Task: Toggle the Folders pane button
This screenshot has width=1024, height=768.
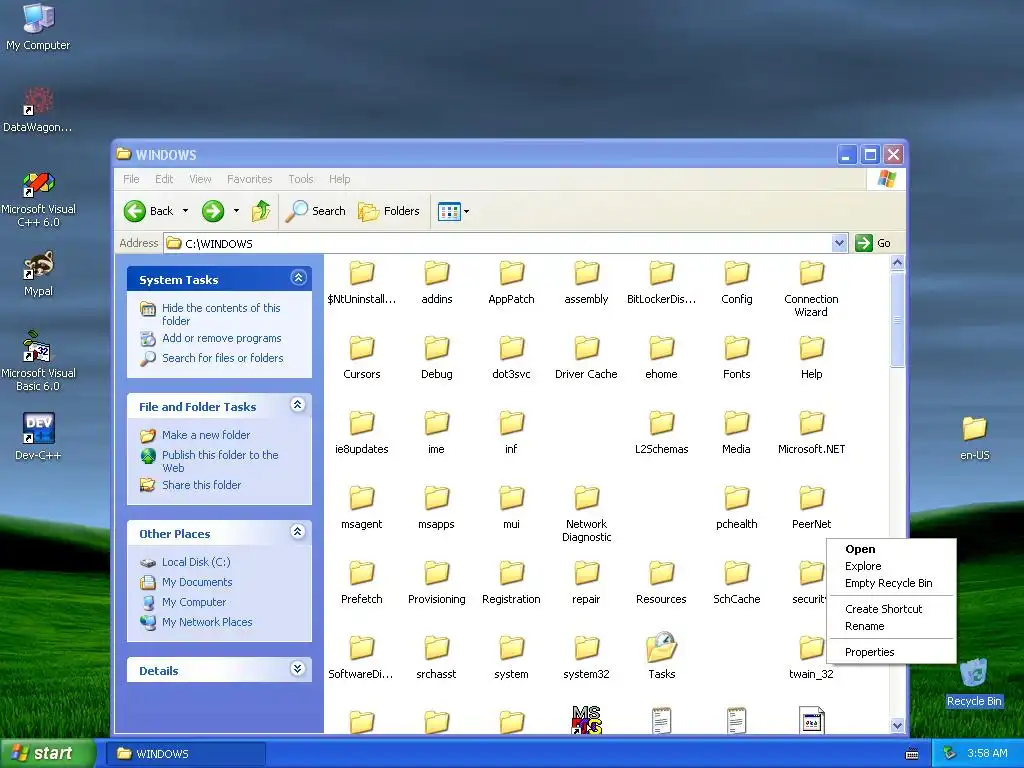Action: click(x=389, y=211)
